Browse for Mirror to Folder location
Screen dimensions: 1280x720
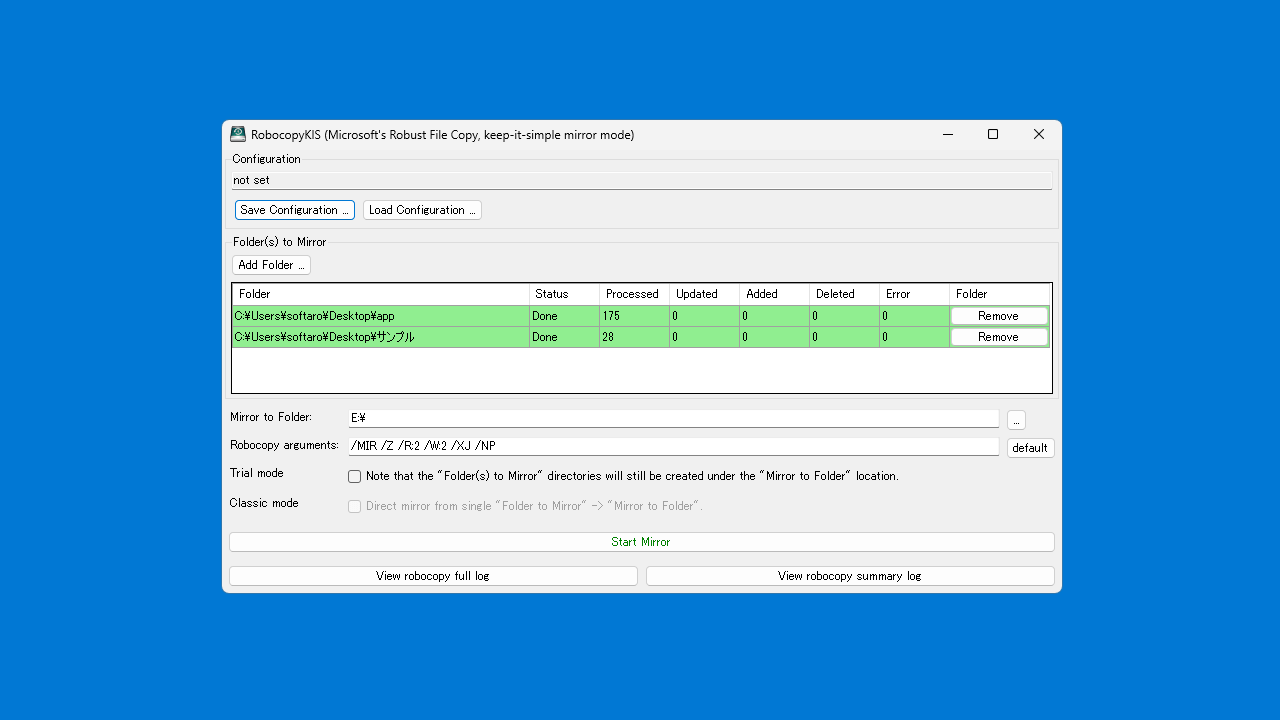coord(1016,420)
